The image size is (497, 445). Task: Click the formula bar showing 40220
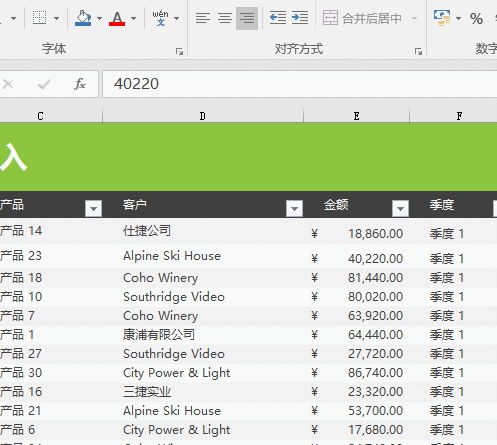[x=300, y=84]
